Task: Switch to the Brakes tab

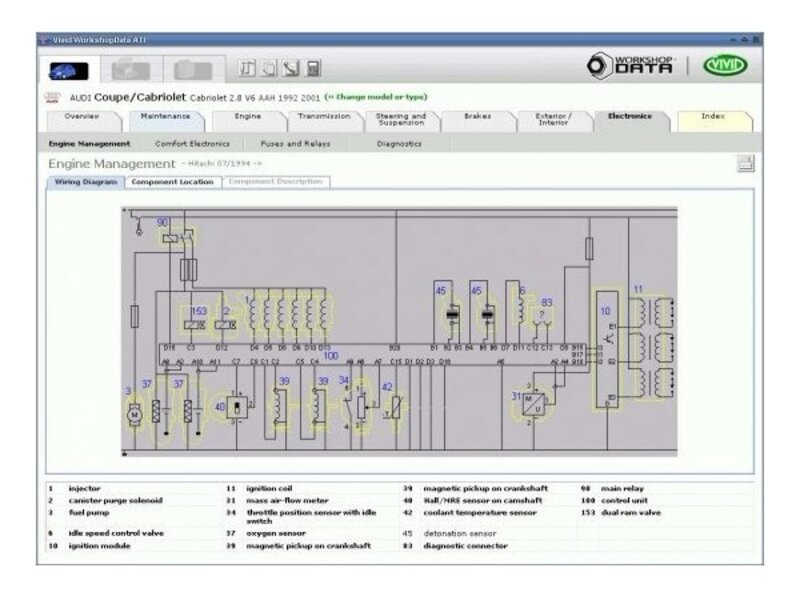Action: [x=477, y=117]
